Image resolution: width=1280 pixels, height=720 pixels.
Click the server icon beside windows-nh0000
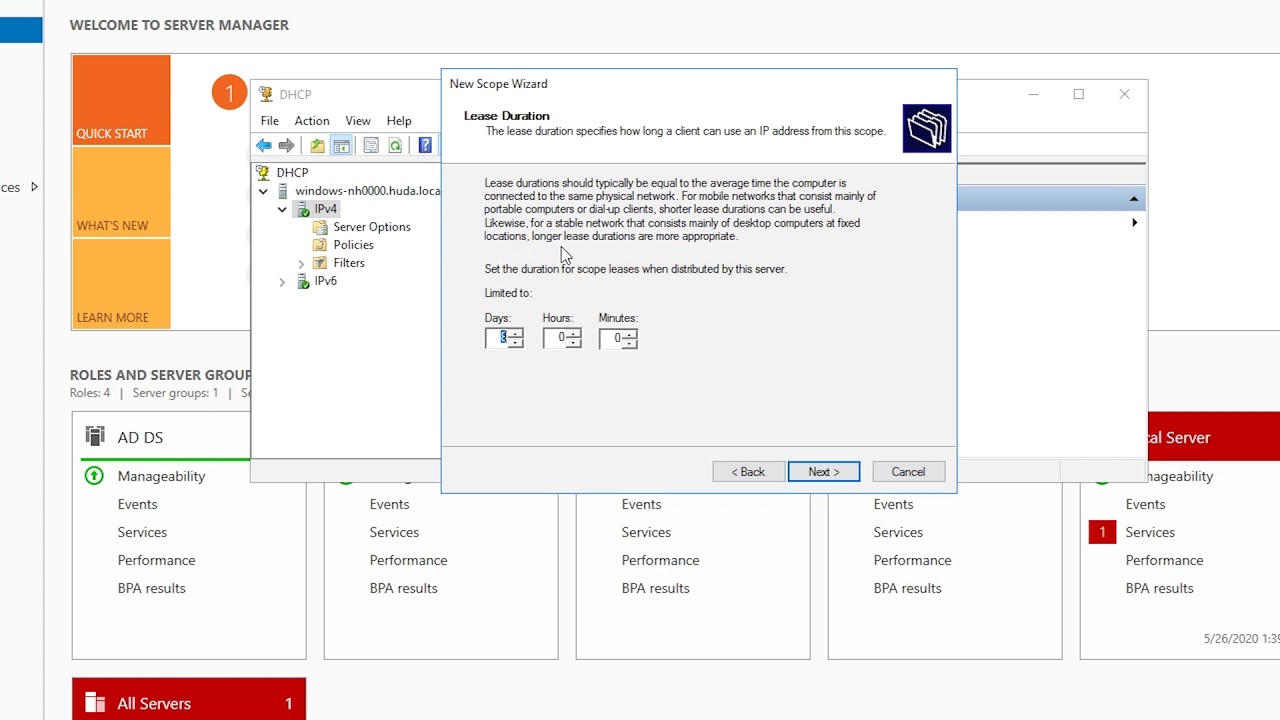click(283, 191)
